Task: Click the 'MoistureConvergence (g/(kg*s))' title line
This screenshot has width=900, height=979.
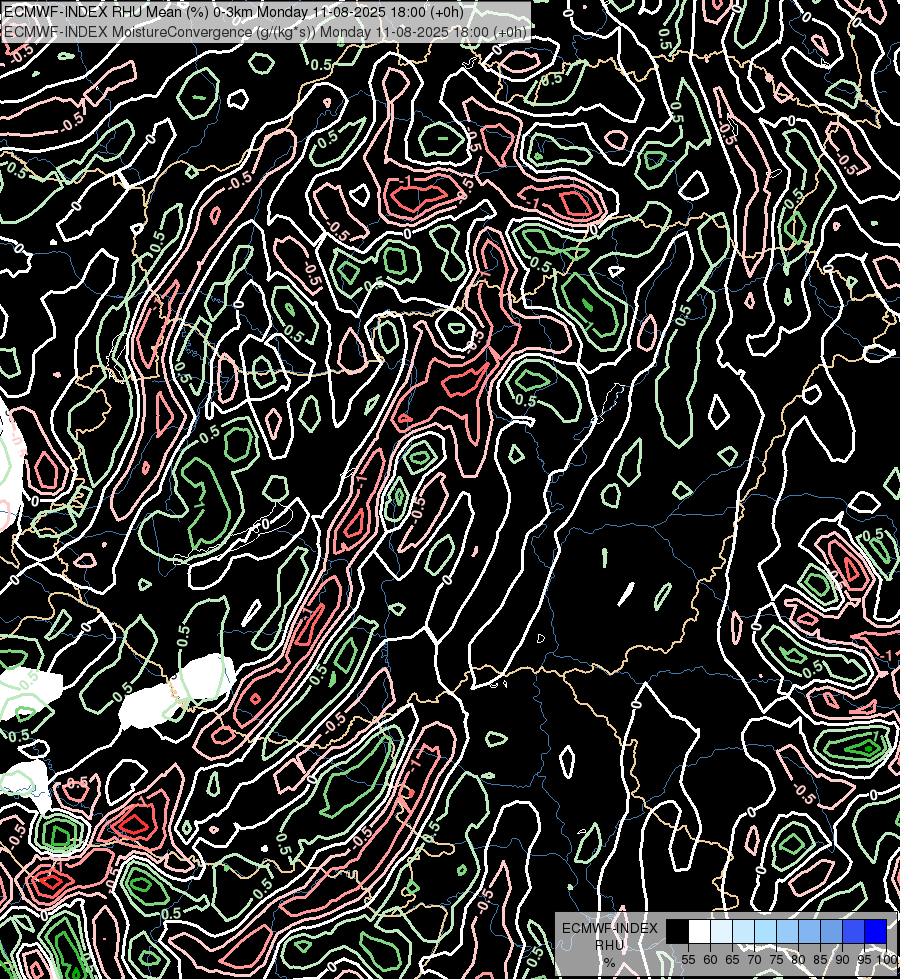Action: pyautogui.click(x=265, y=31)
